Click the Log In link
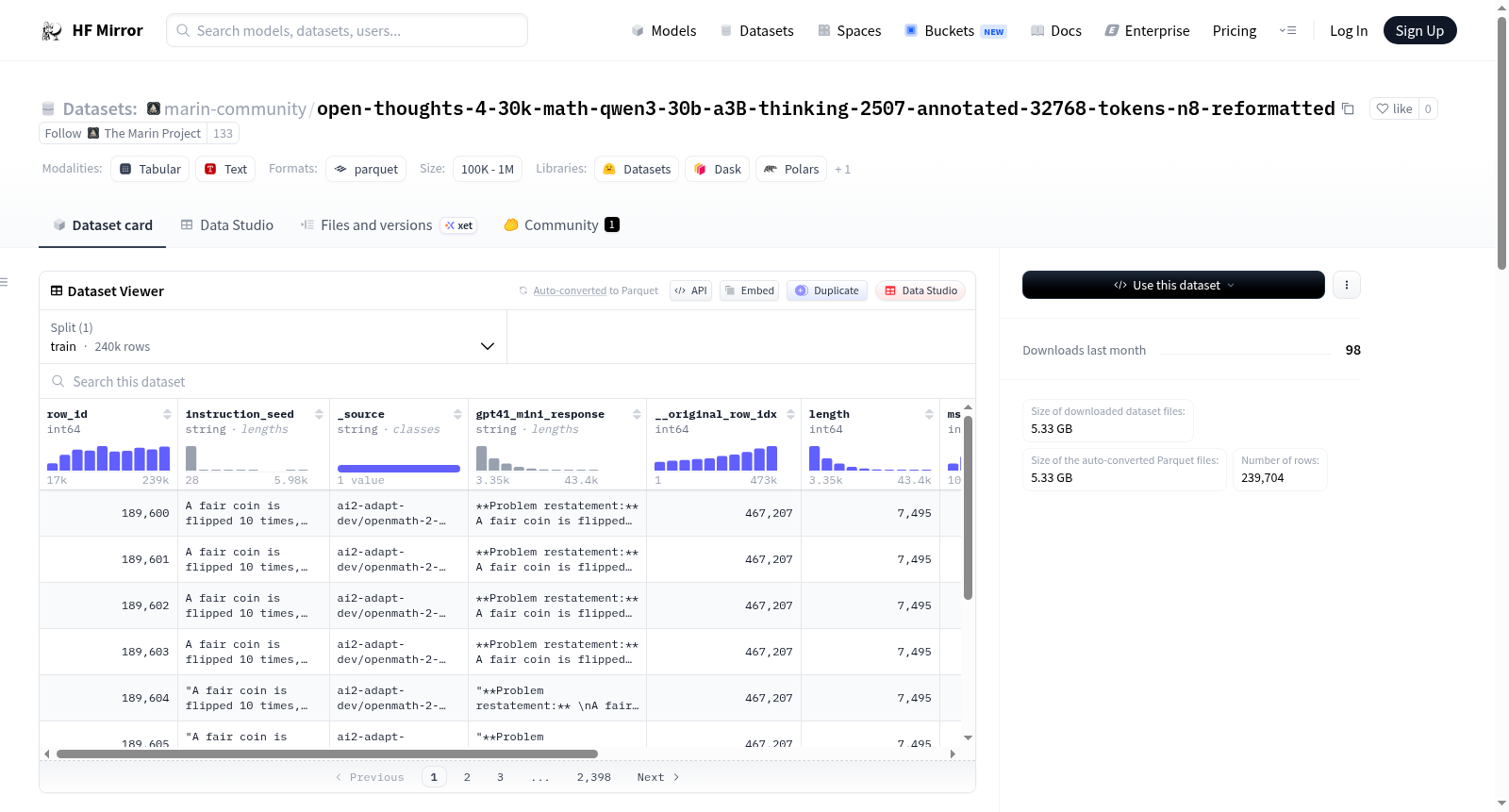This screenshot has height=812, width=1509. [1348, 30]
